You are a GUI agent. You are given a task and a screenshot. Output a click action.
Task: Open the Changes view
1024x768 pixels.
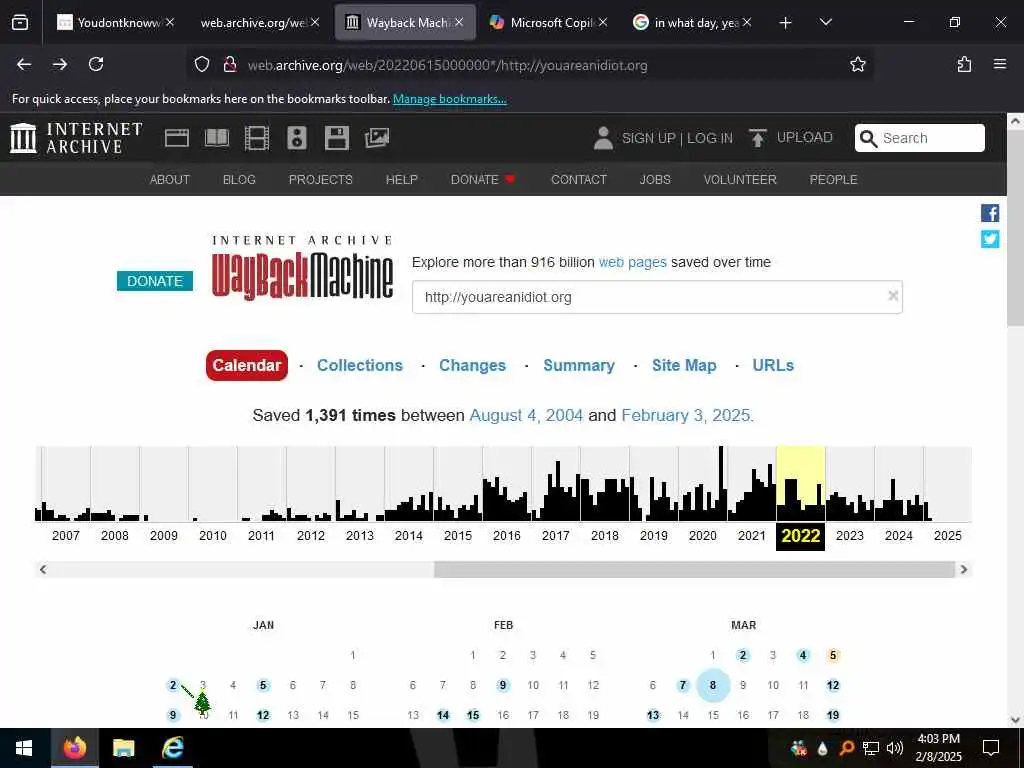pos(472,365)
